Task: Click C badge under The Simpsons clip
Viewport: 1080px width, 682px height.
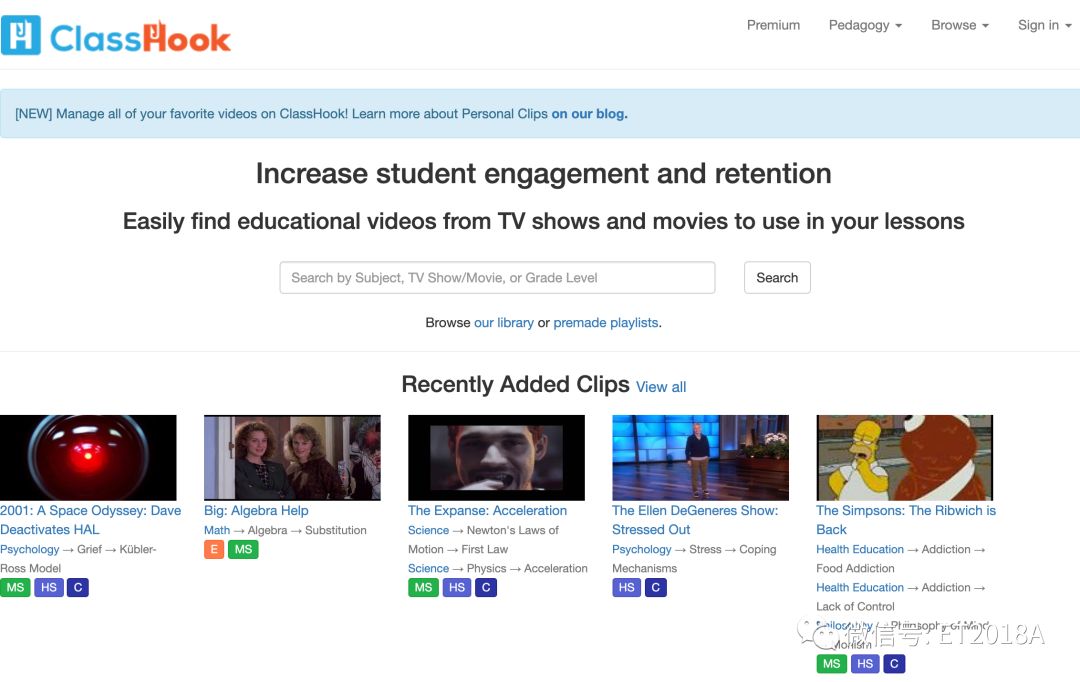Action: (894, 663)
